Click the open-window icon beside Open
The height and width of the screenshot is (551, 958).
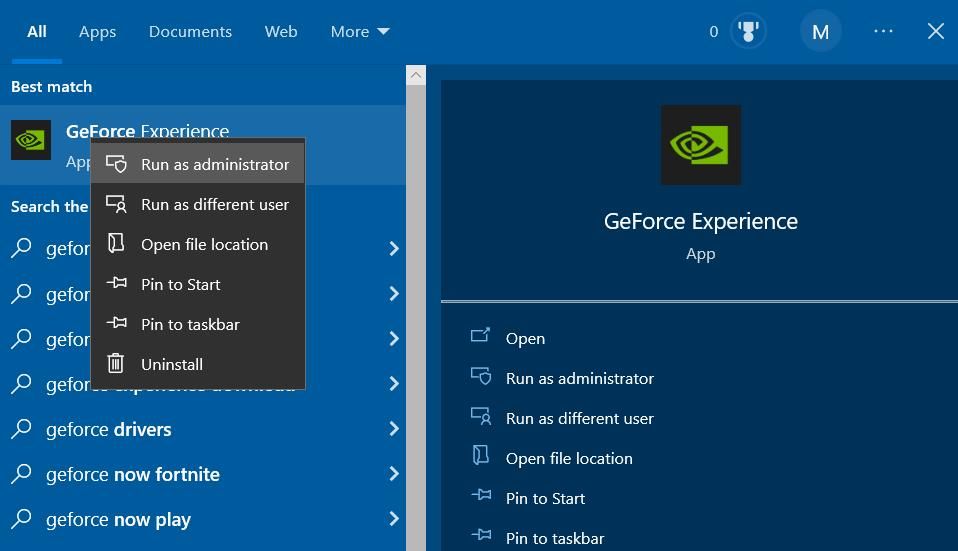pos(480,335)
